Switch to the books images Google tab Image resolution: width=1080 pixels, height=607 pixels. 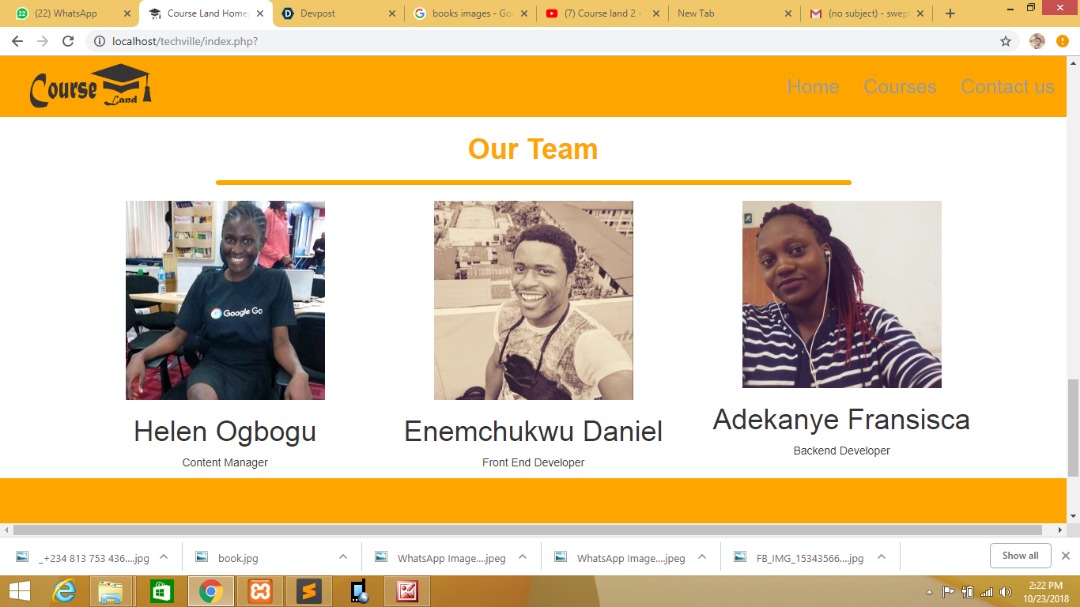pos(471,13)
